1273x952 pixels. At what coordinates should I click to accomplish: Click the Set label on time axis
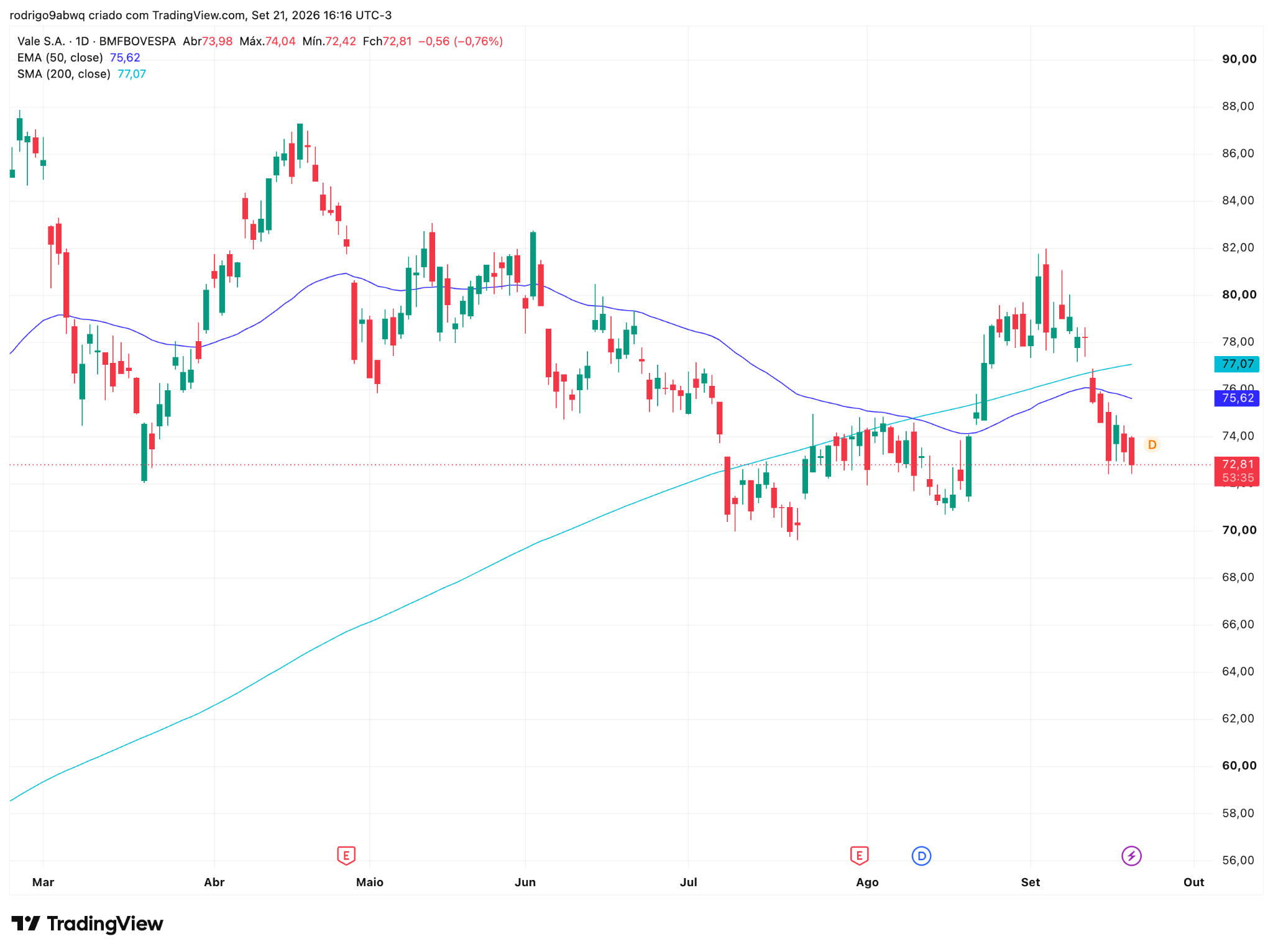pos(1030,882)
